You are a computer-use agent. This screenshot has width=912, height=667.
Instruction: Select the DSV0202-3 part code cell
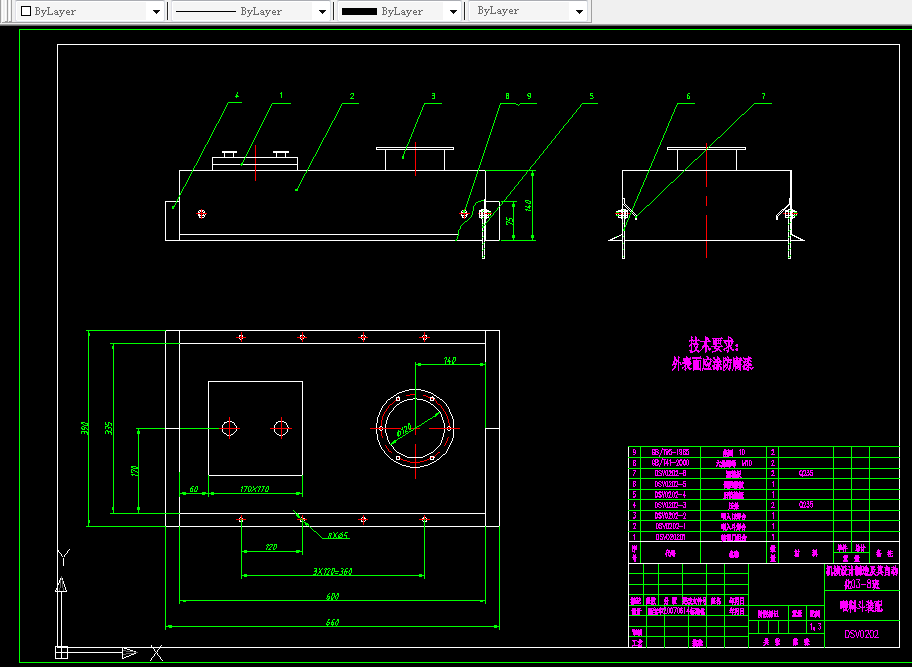670,505
